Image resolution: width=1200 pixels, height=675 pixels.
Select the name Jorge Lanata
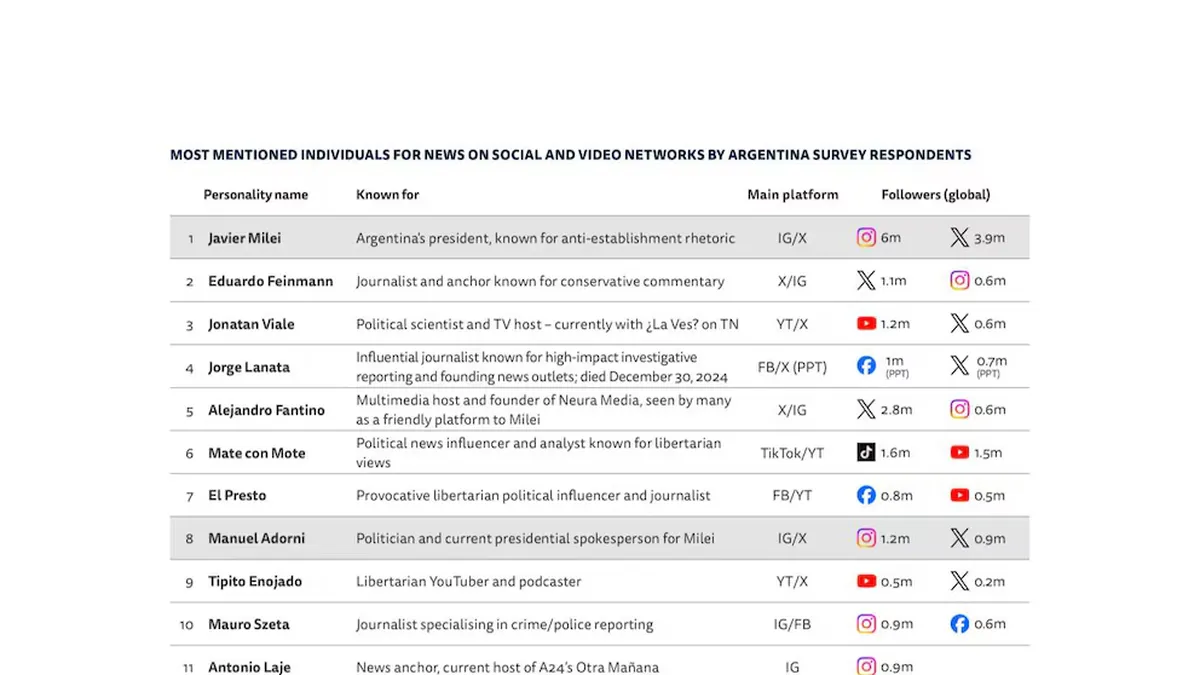point(248,367)
